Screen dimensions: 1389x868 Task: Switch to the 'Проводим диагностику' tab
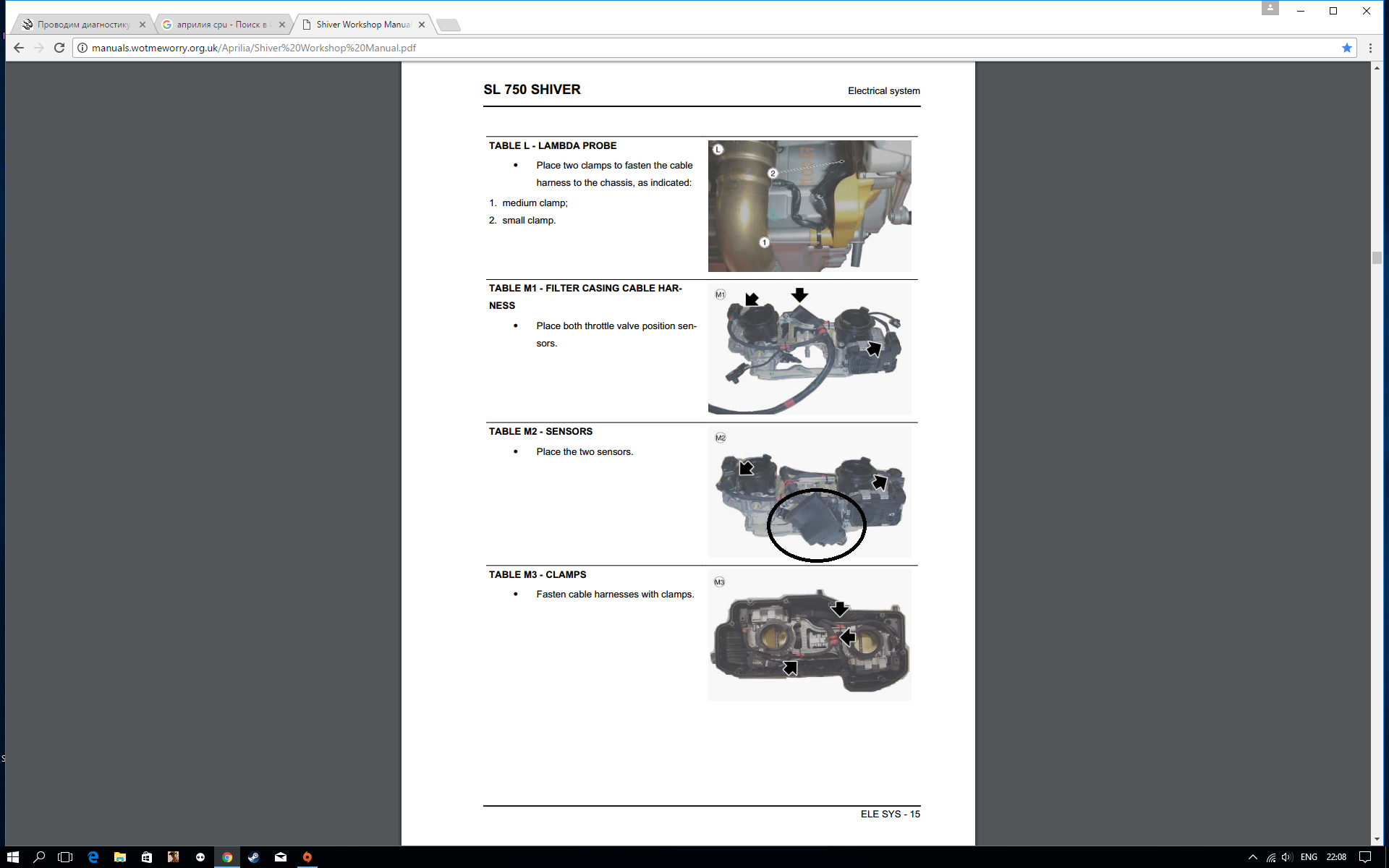(82, 25)
